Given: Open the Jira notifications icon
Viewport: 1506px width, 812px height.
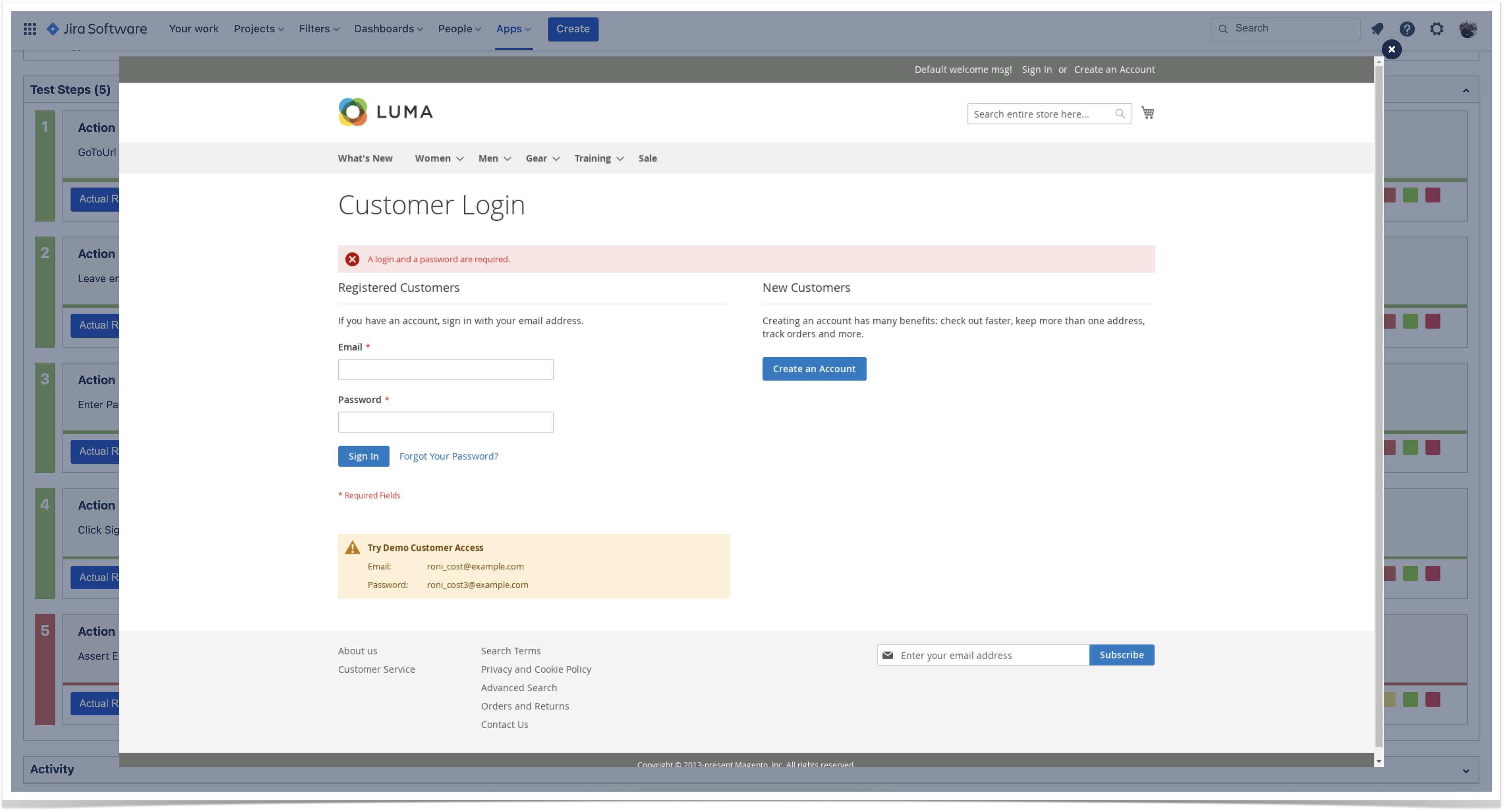Looking at the screenshot, I should click(1377, 29).
